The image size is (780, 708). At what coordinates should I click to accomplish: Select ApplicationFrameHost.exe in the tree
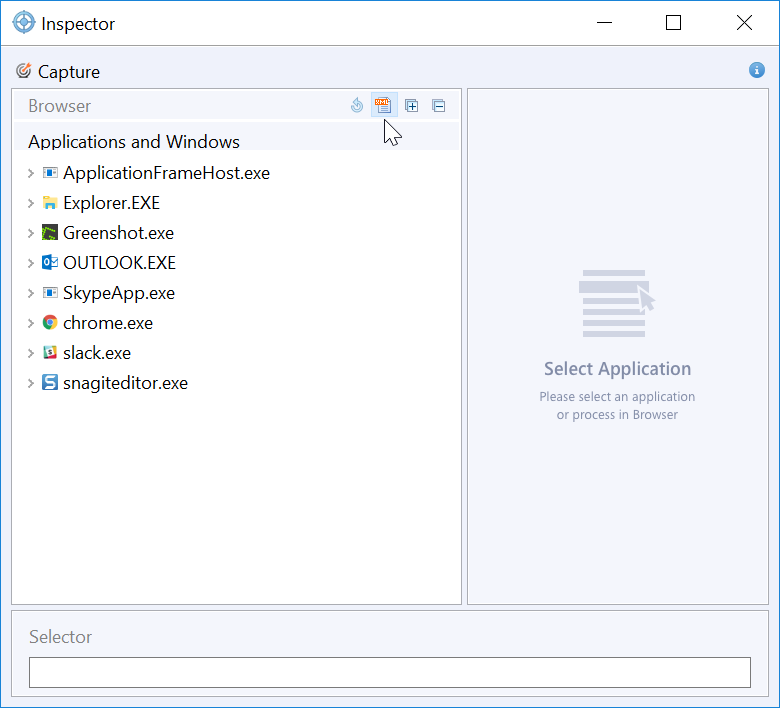point(166,173)
